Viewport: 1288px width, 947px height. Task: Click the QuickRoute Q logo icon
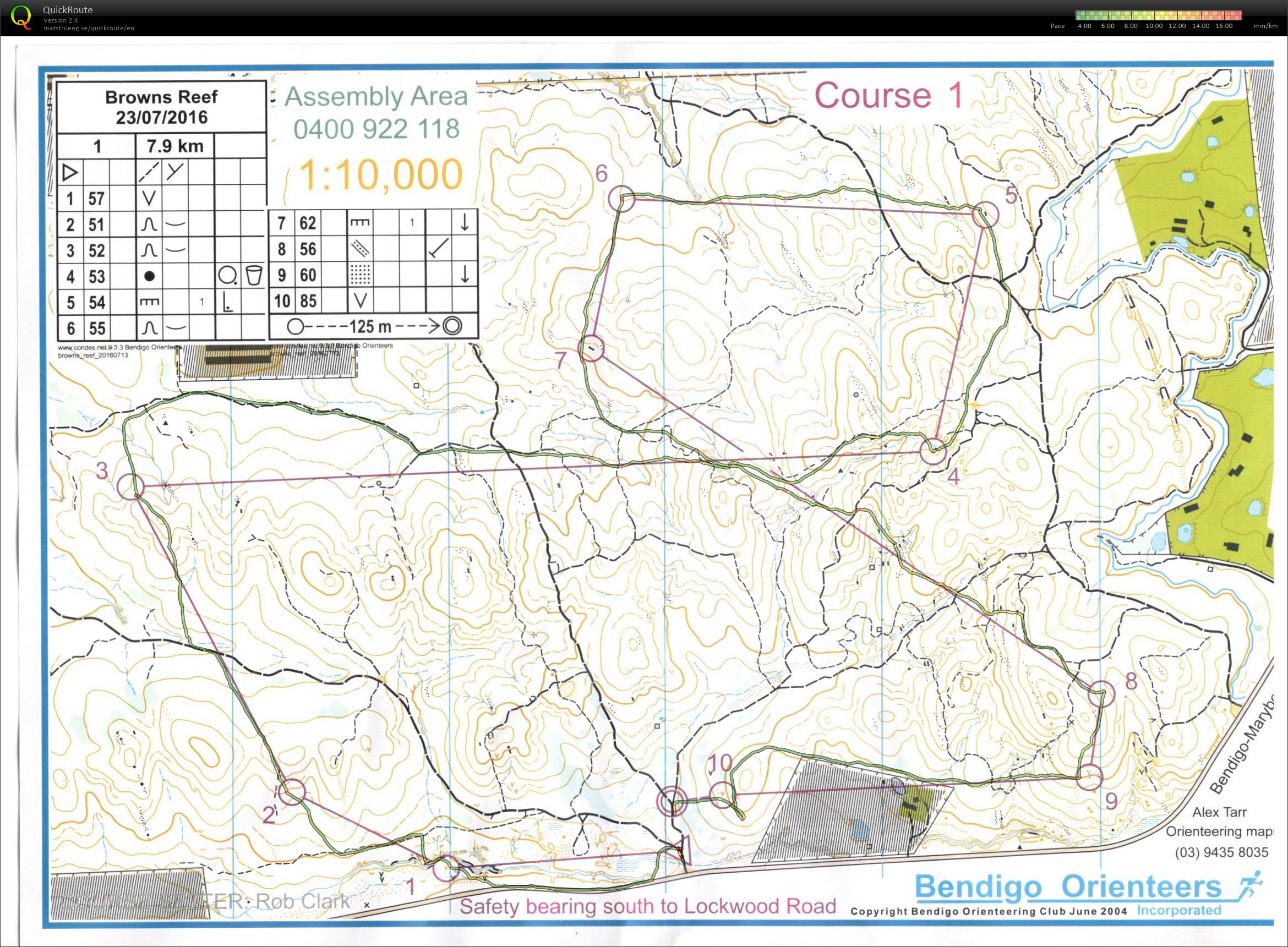(21, 17)
